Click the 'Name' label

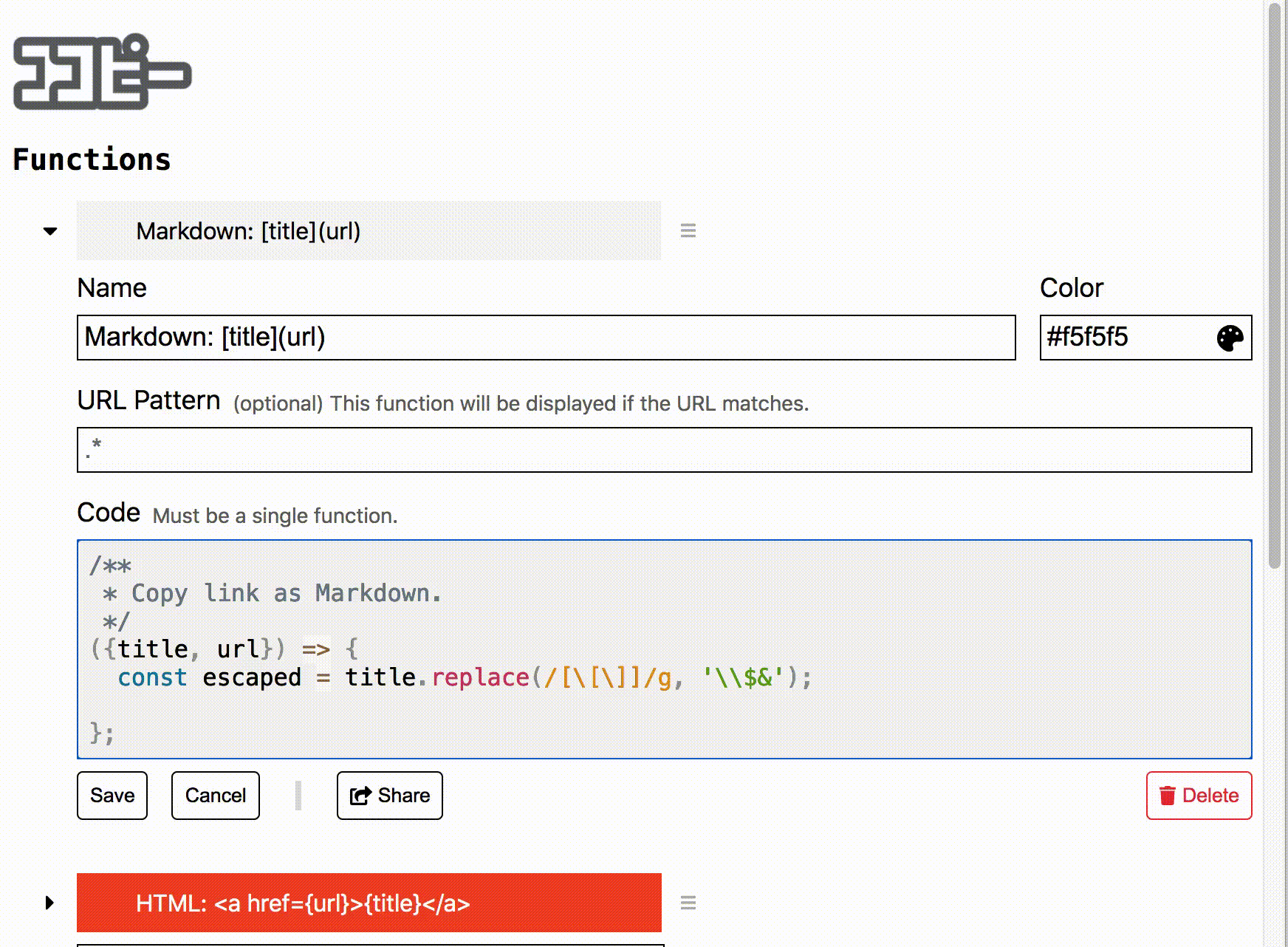(x=112, y=288)
